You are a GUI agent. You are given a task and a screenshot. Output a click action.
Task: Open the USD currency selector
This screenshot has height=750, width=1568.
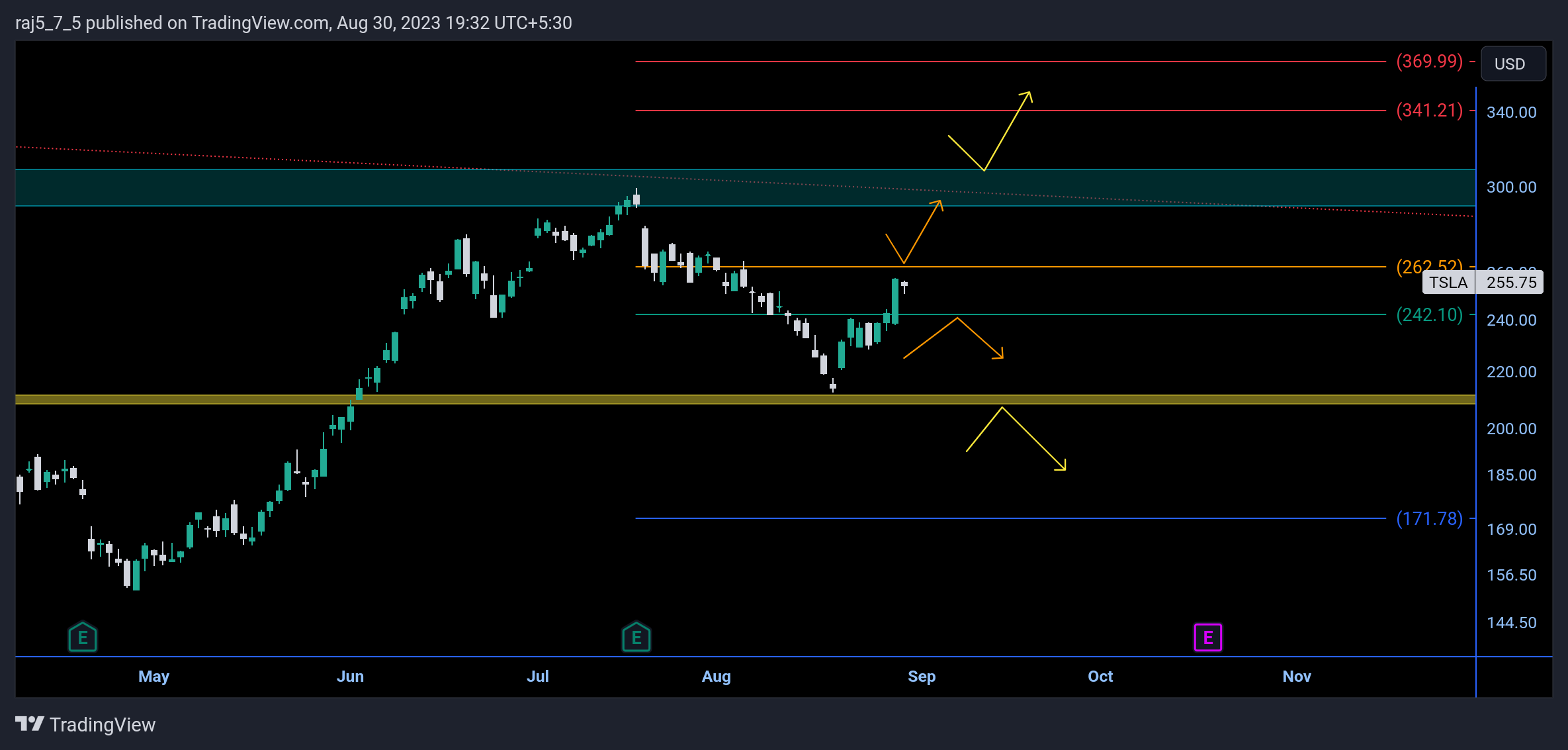coord(1513,64)
